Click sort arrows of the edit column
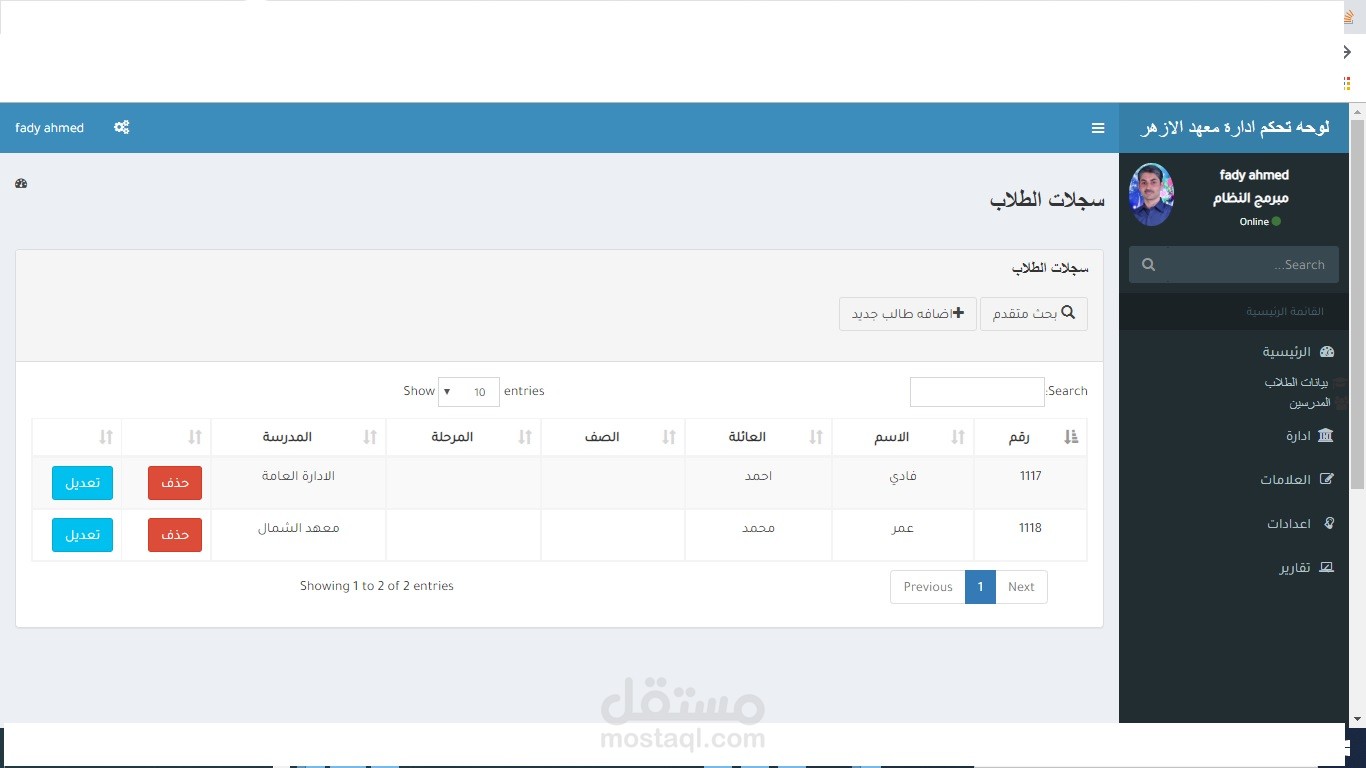The image size is (1366, 768). [x=106, y=437]
